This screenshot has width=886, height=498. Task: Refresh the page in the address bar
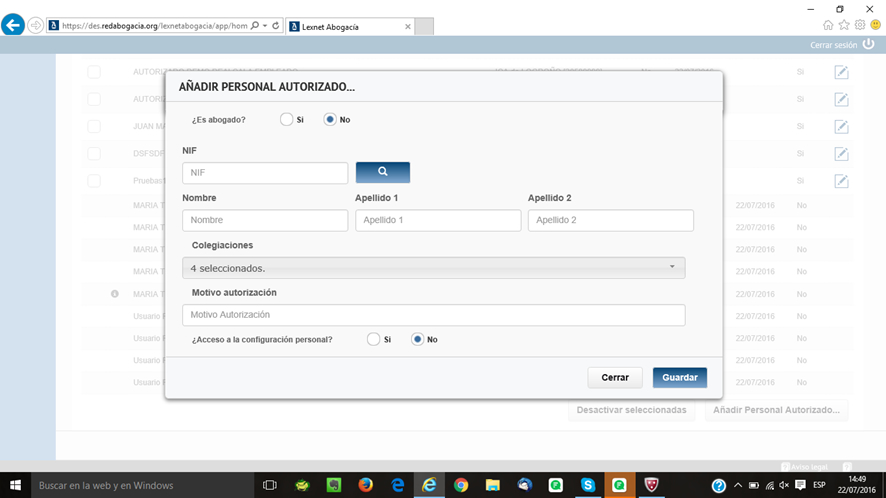(x=276, y=26)
